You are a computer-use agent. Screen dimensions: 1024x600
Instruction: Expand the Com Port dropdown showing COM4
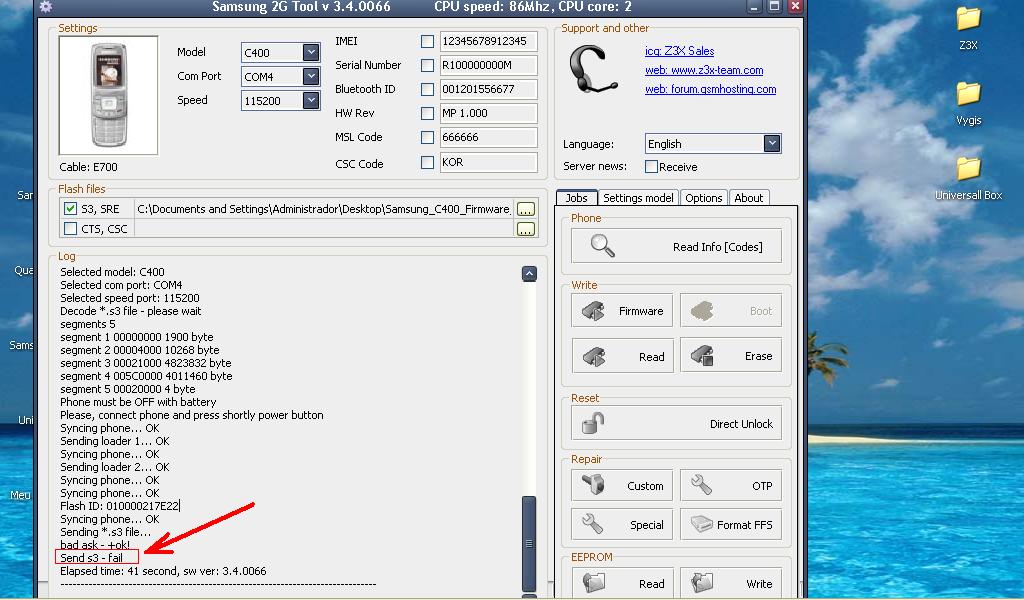311,76
